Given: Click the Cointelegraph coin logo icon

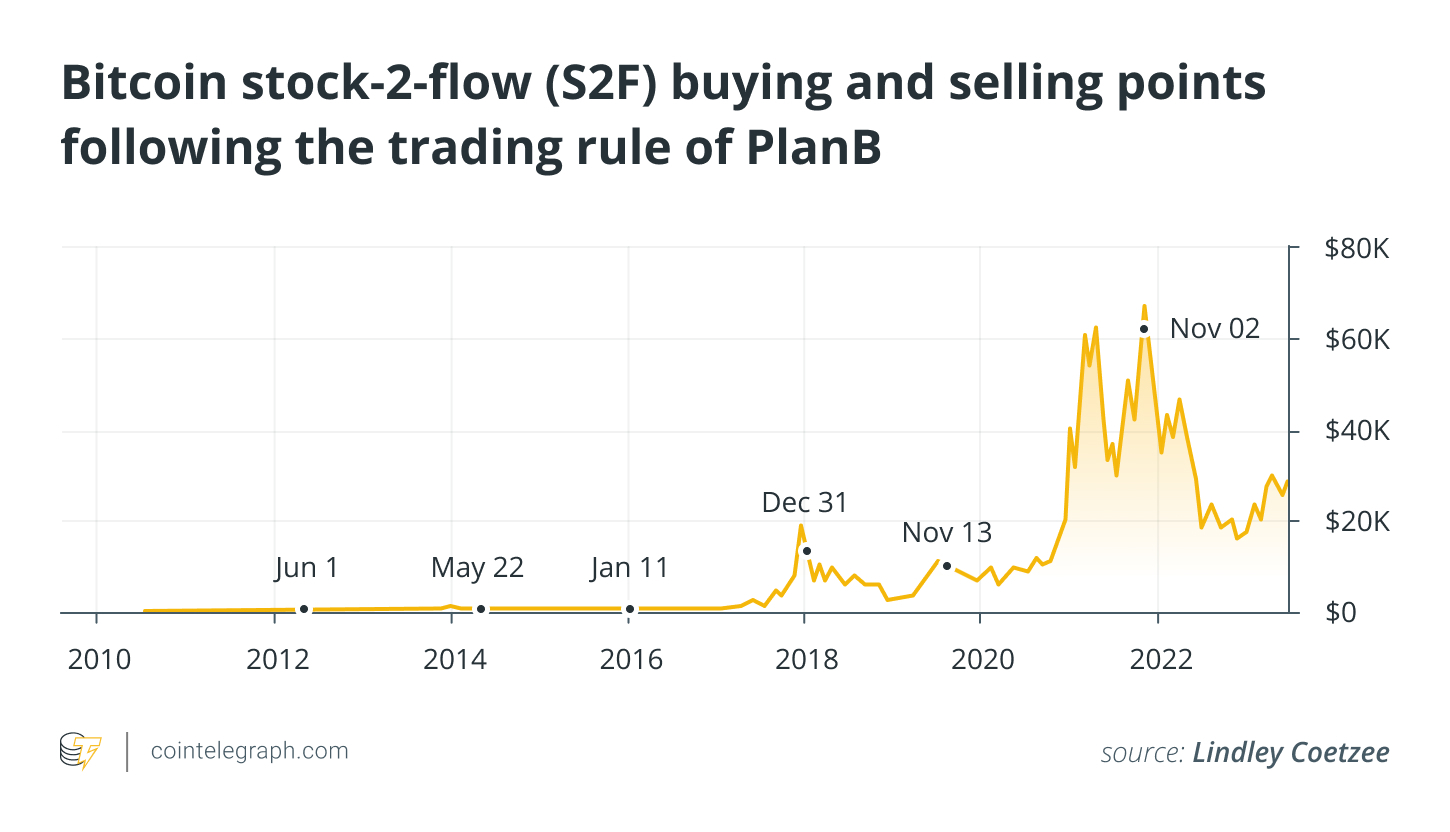Looking at the screenshot, I should tap(80, 751).
